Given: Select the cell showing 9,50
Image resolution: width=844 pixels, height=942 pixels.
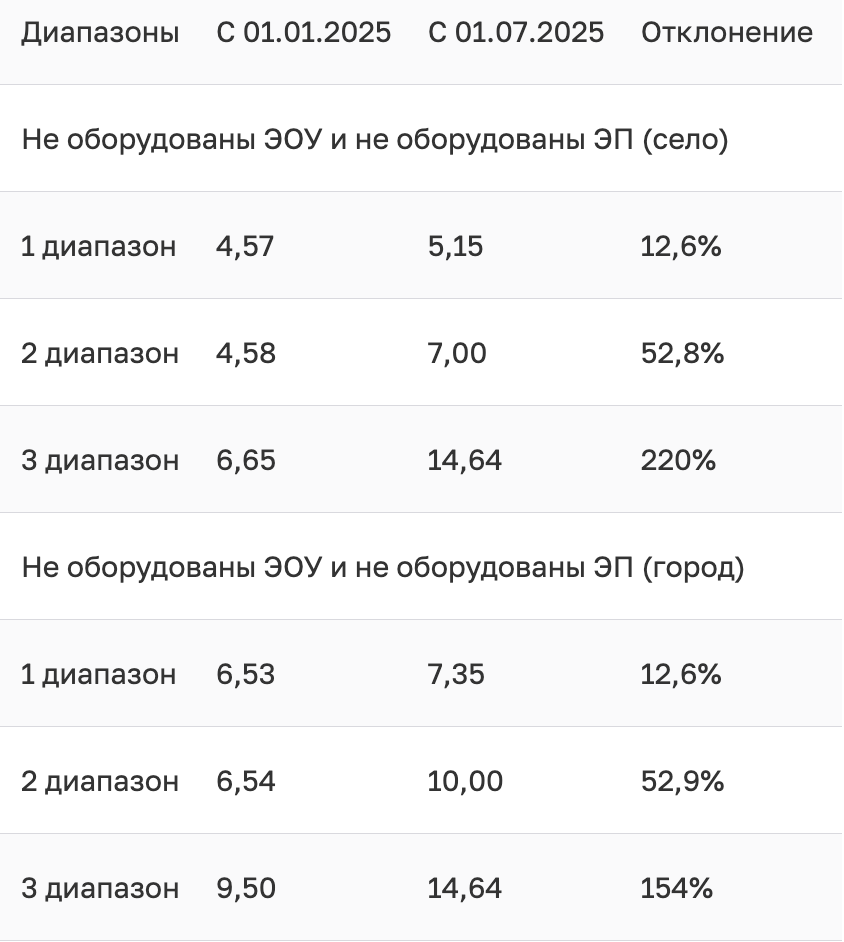Looking at the screenshot, I should tap(246, 888).
